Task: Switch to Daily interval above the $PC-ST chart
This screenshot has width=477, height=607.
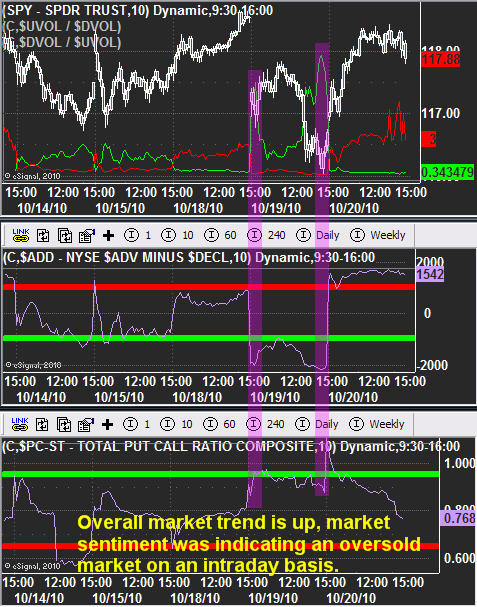Action: (317, 424)
